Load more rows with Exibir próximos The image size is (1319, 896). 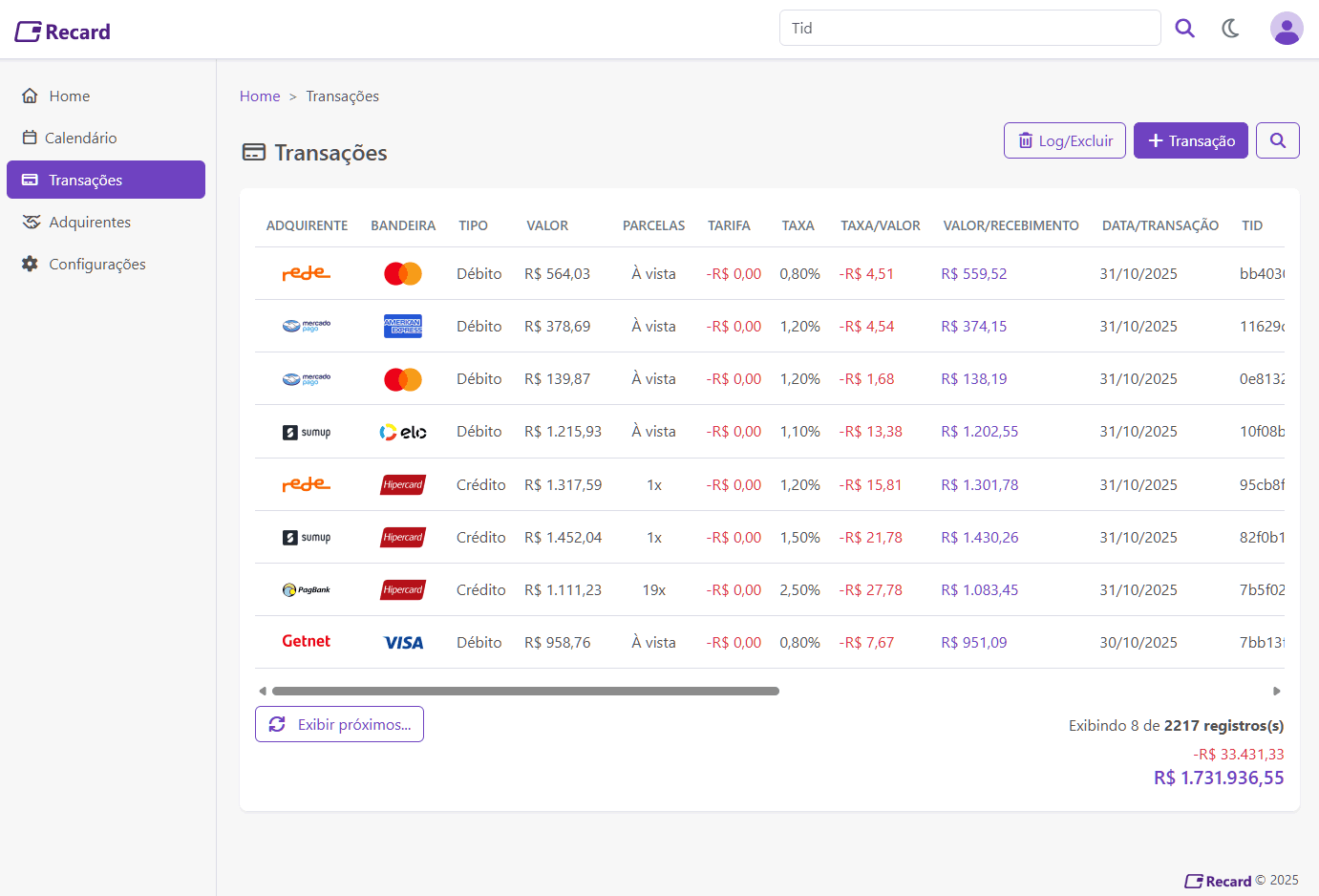click(339, 724)
